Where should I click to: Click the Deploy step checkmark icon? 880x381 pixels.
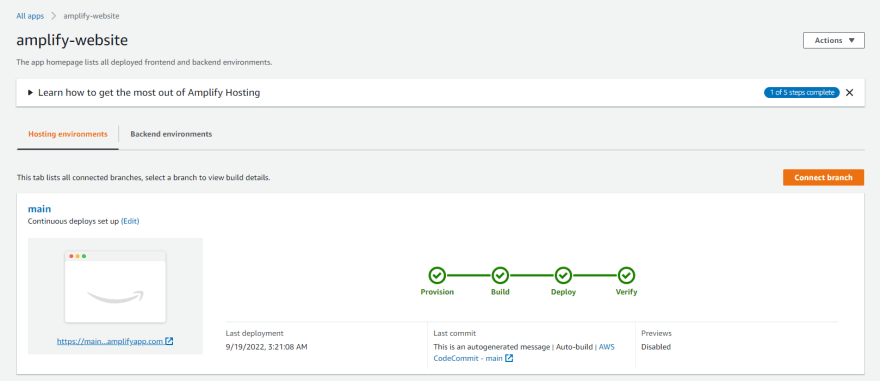tap(563, 276)
